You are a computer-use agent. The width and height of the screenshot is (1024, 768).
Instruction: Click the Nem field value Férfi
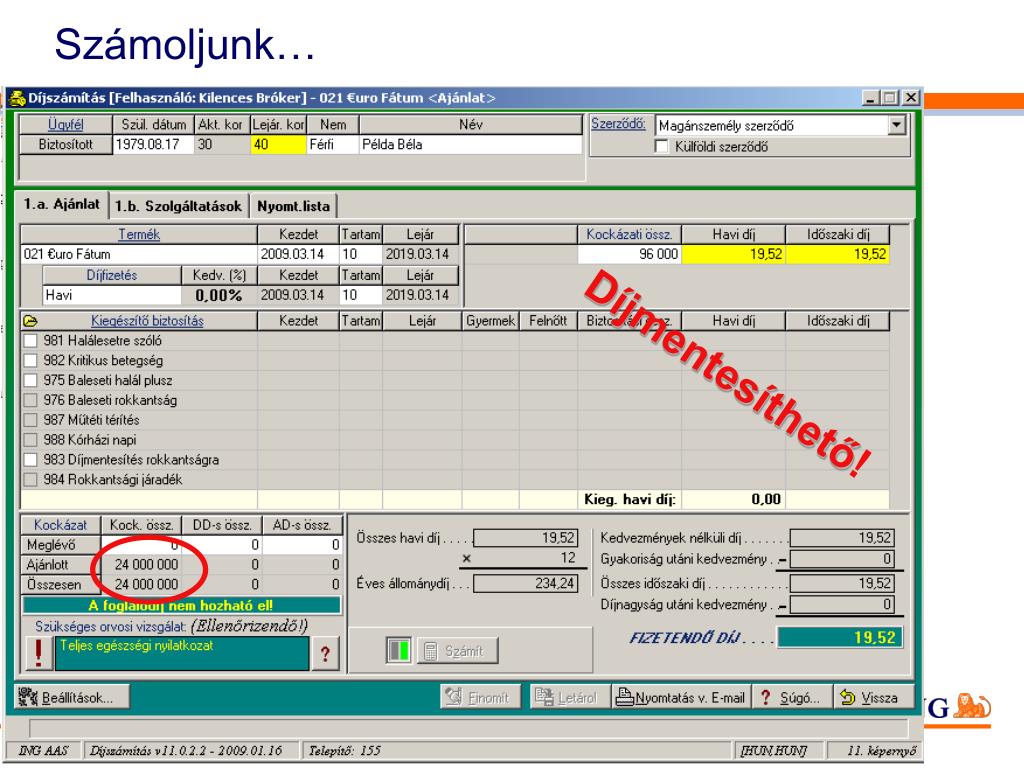pyautogui.click(x=332, y=144)
